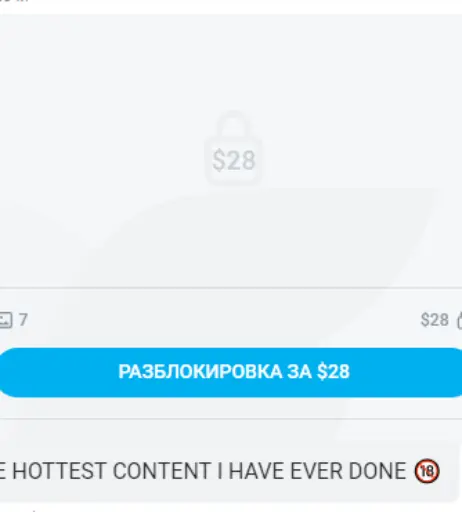Click the $28 price label above the button

coord(435,320)
